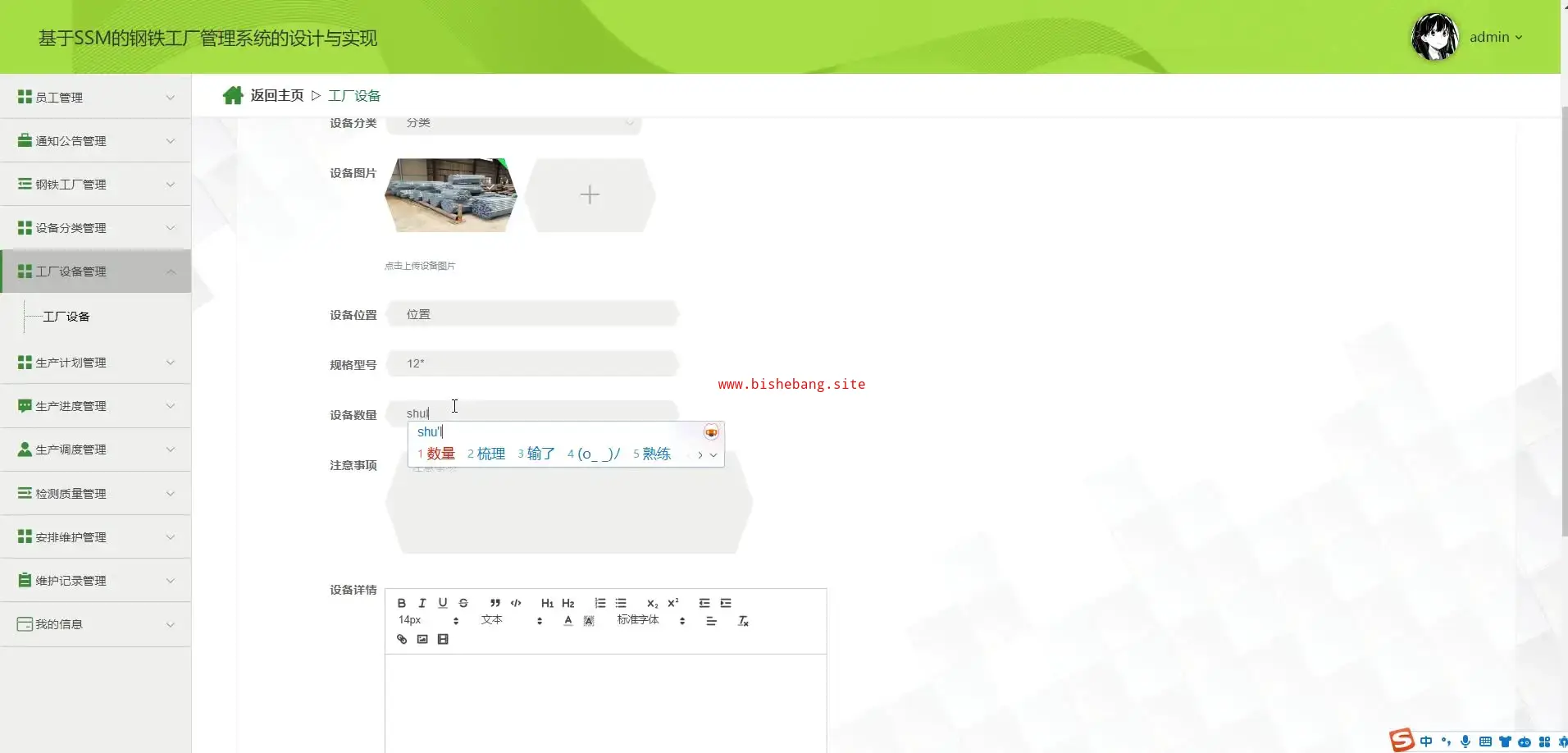This screenshot has height=753, width=1568.
Task: Expand the 生产计划管理 menu
Action: [x=96, y=363]
